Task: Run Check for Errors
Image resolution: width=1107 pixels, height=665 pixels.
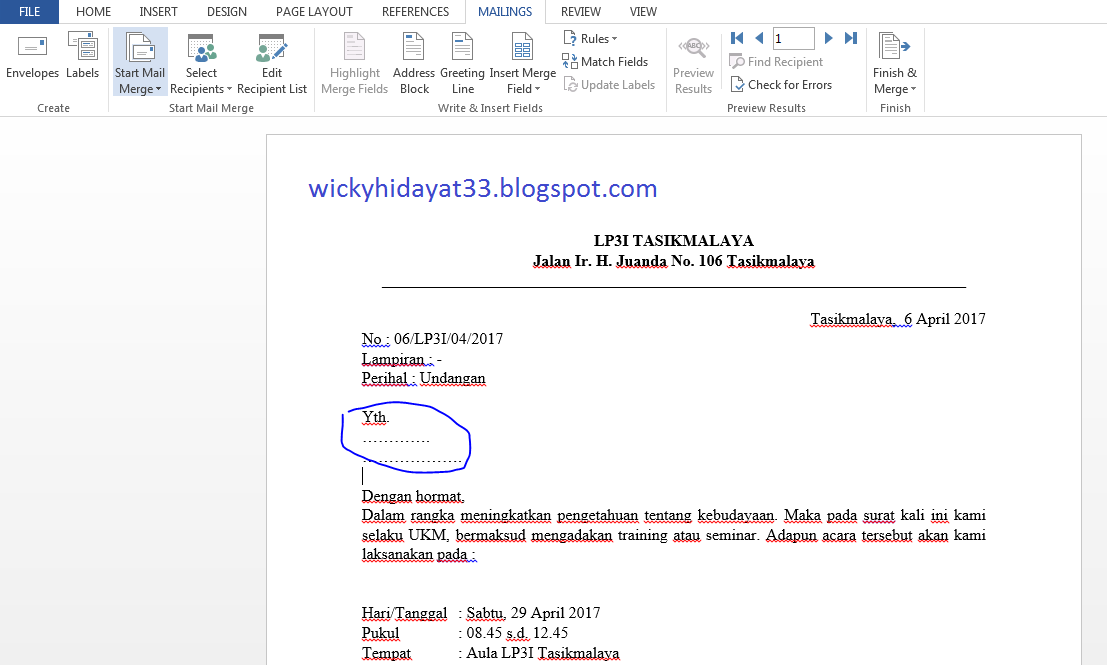Action: point(782,84)
